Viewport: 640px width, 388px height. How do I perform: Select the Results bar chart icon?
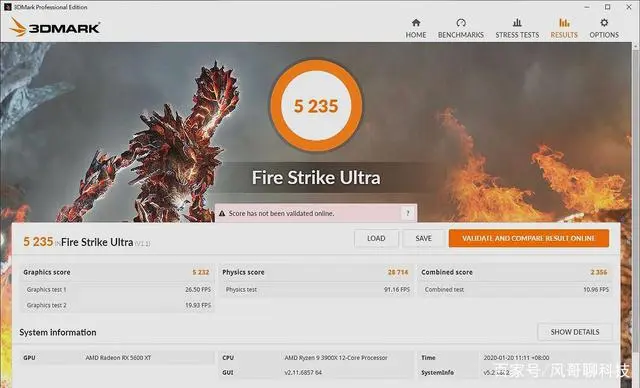pyautogui.click(x=564, y=22)
